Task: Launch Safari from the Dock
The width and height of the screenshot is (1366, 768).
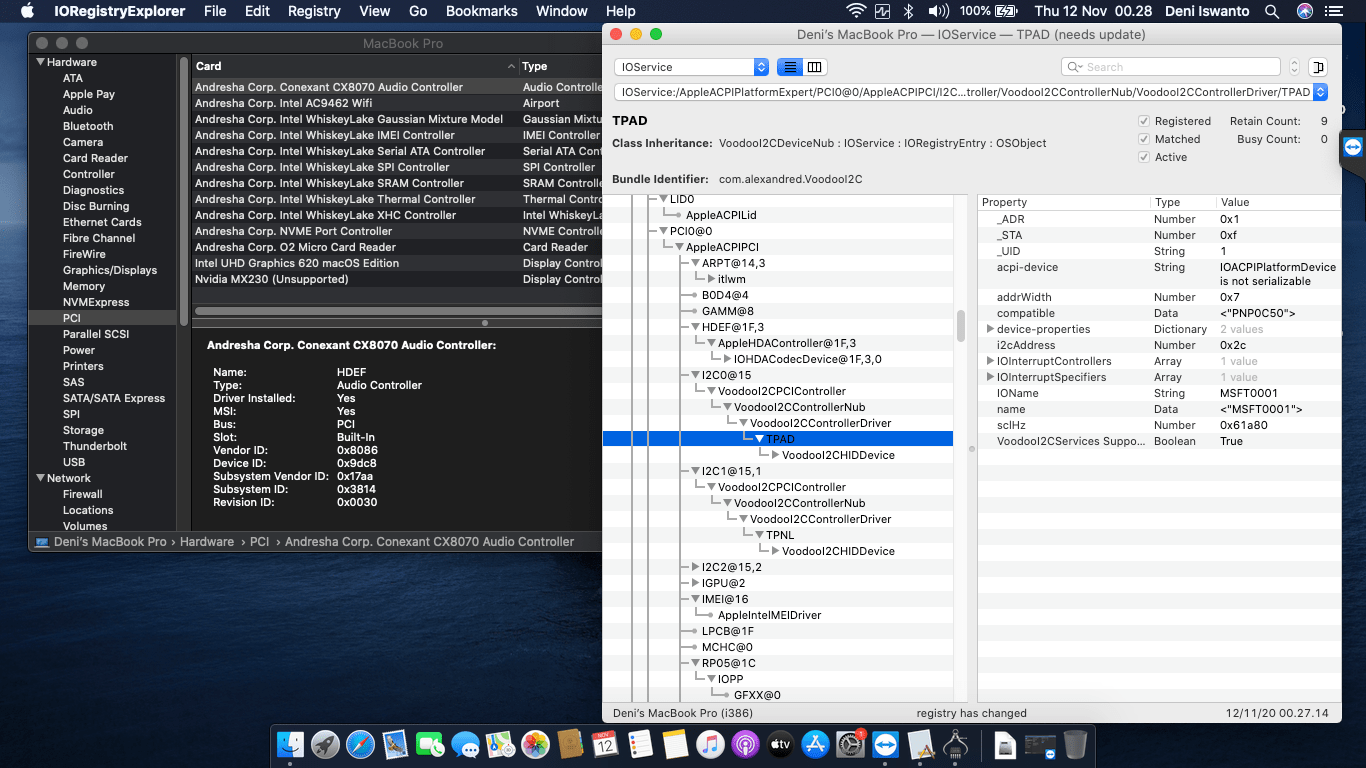Action: click(x=360, y=744)
